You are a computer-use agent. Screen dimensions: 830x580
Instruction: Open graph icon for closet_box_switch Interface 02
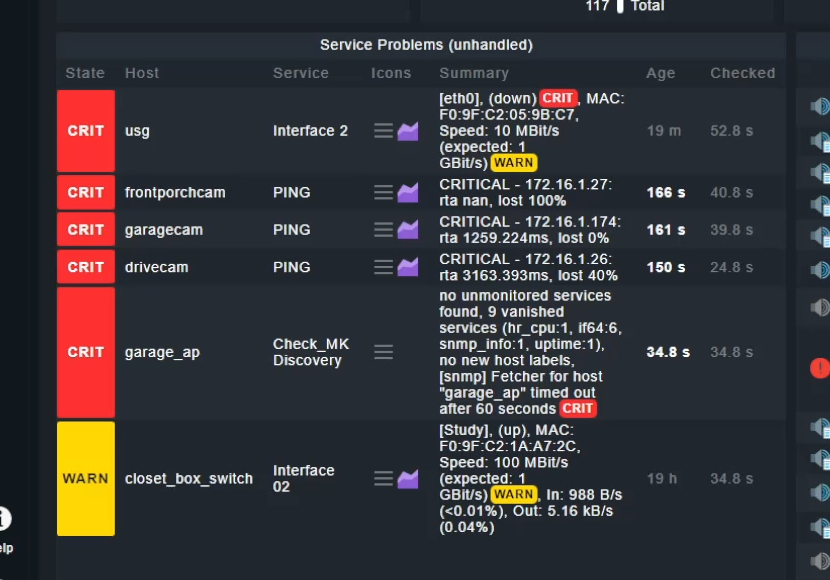point(408,479)
